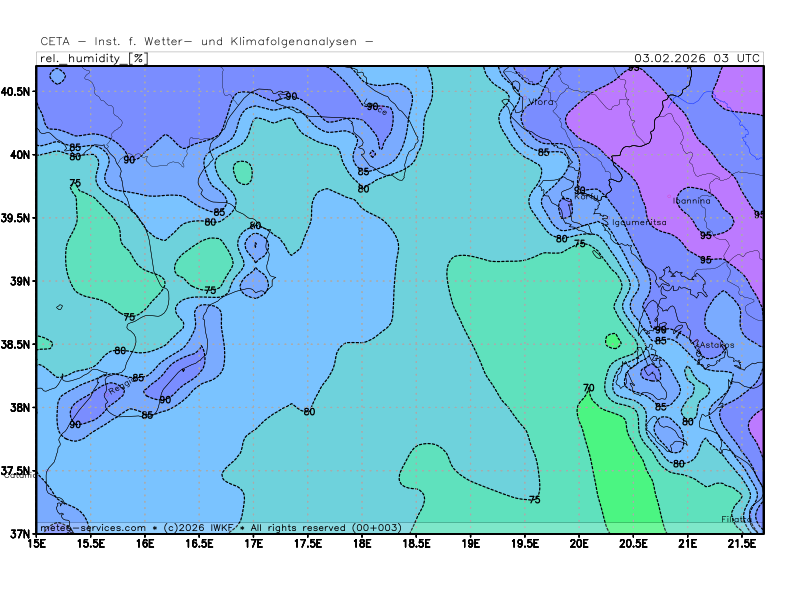
Task: Select the 18.5E longitude axis label
Action: (x=416, y=544)
